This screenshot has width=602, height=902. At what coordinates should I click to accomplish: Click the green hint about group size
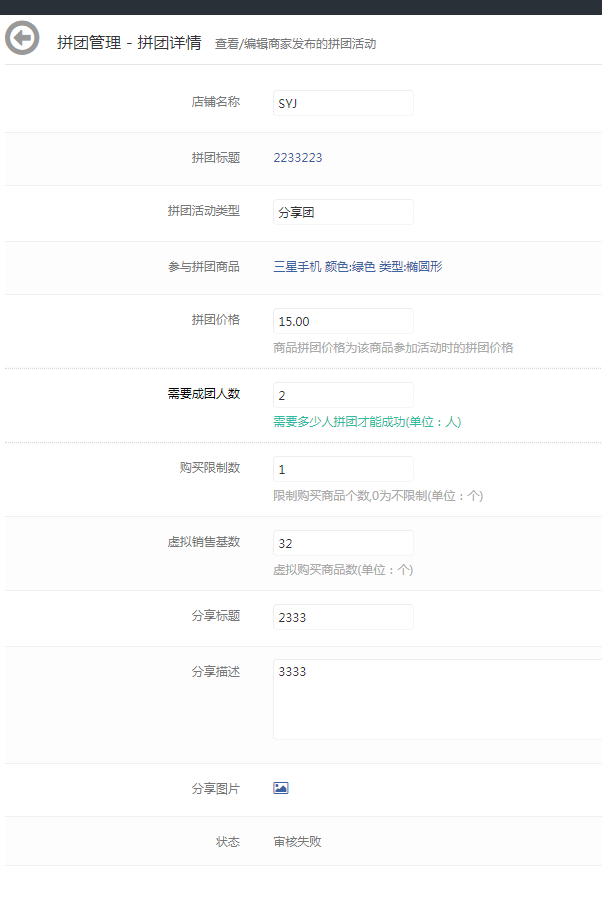367,422
